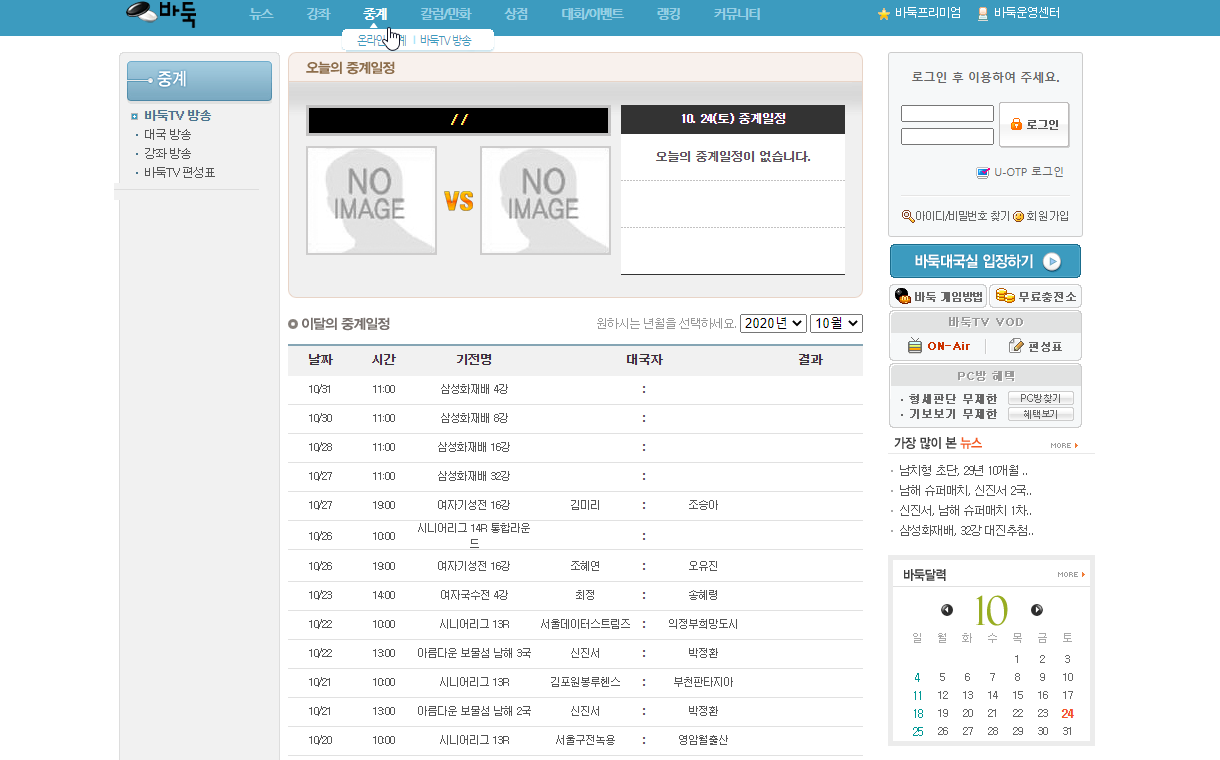Click MORE beside 바둑달력
Image resolution: width=1220 pixels, height=760 pixels.
[1071, 575]
